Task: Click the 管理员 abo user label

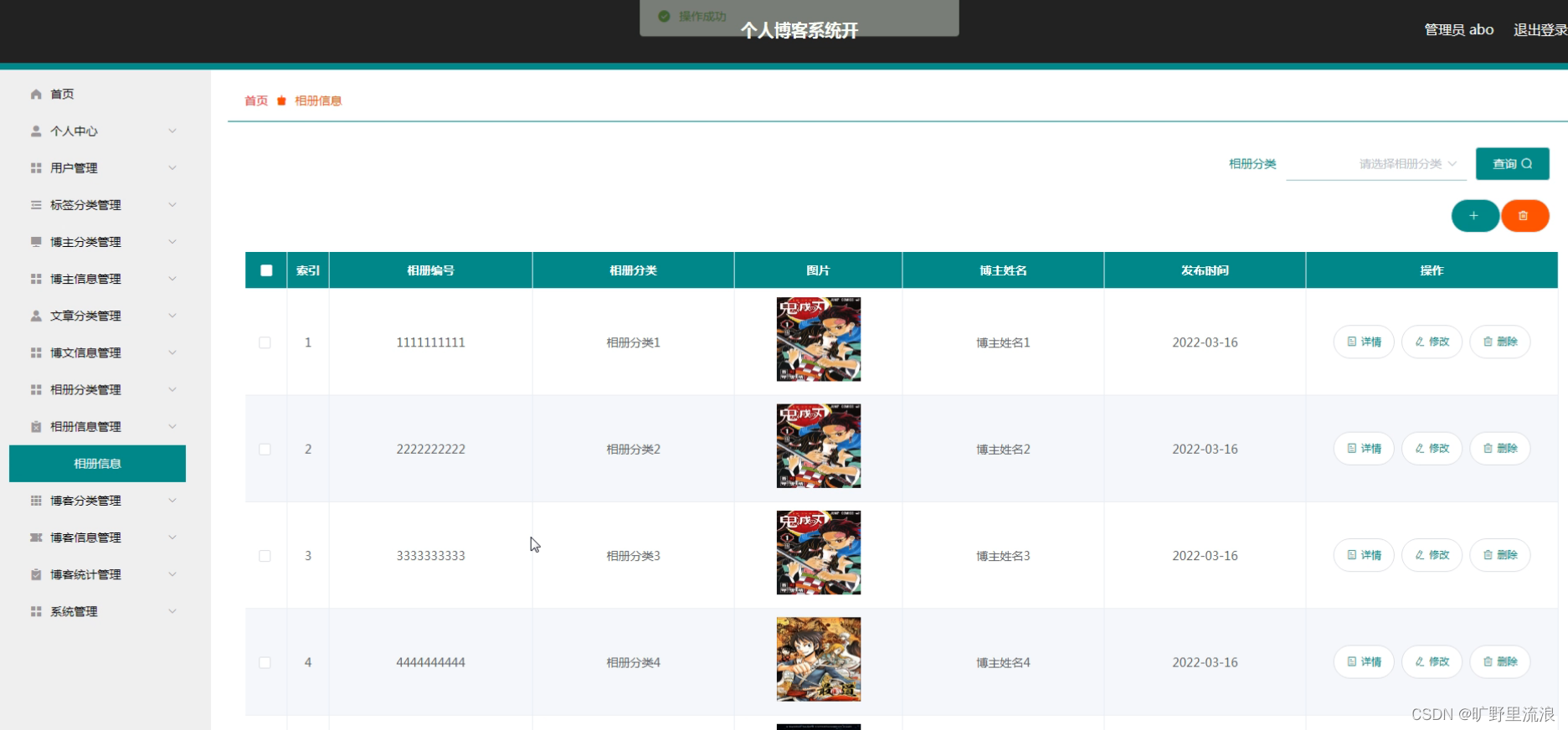Action: (1459, 30)
